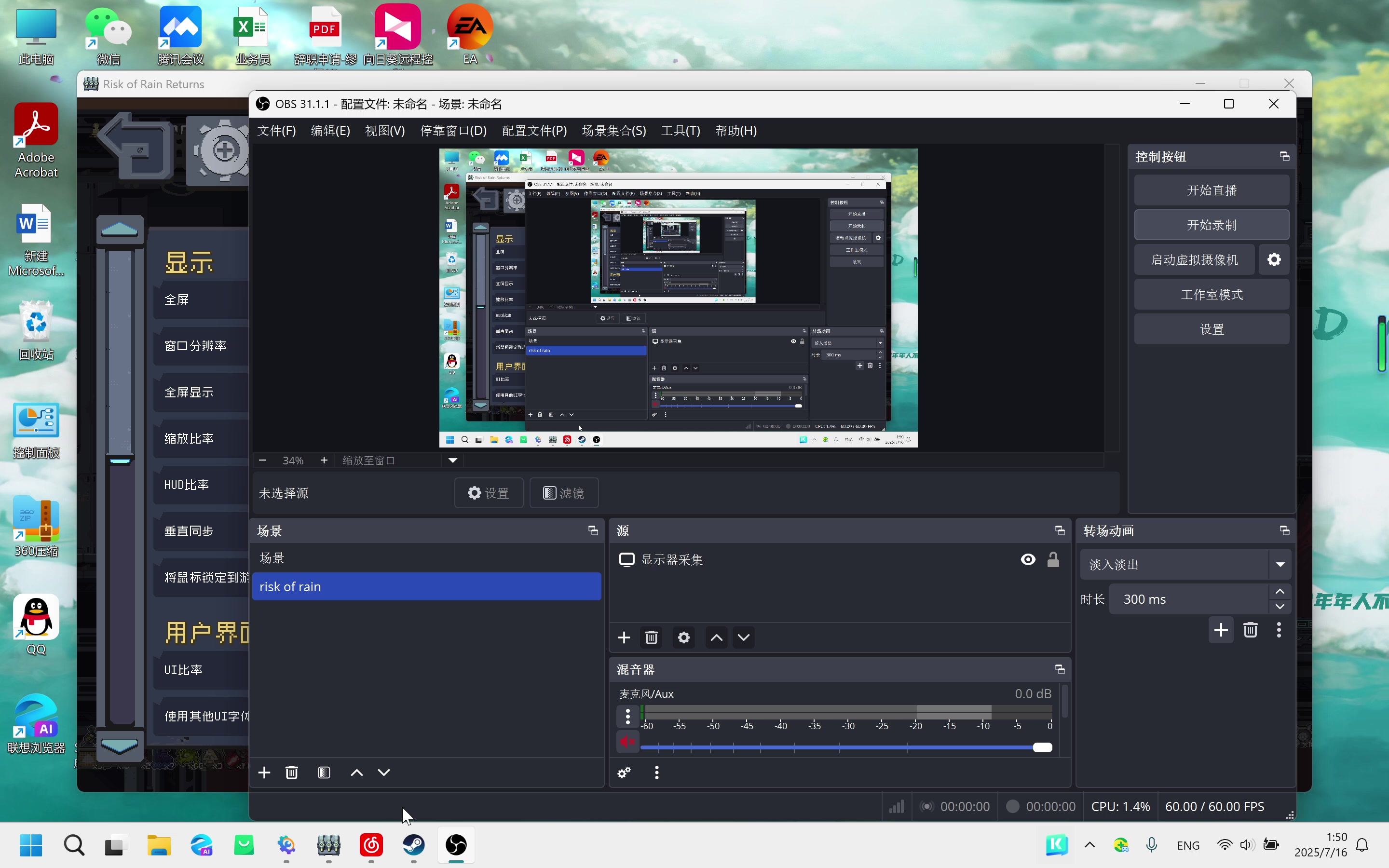The height and width of the screenshot is (868, 1389).
Task: Undock the 源 panel
Action: [x=1060, y=531]
